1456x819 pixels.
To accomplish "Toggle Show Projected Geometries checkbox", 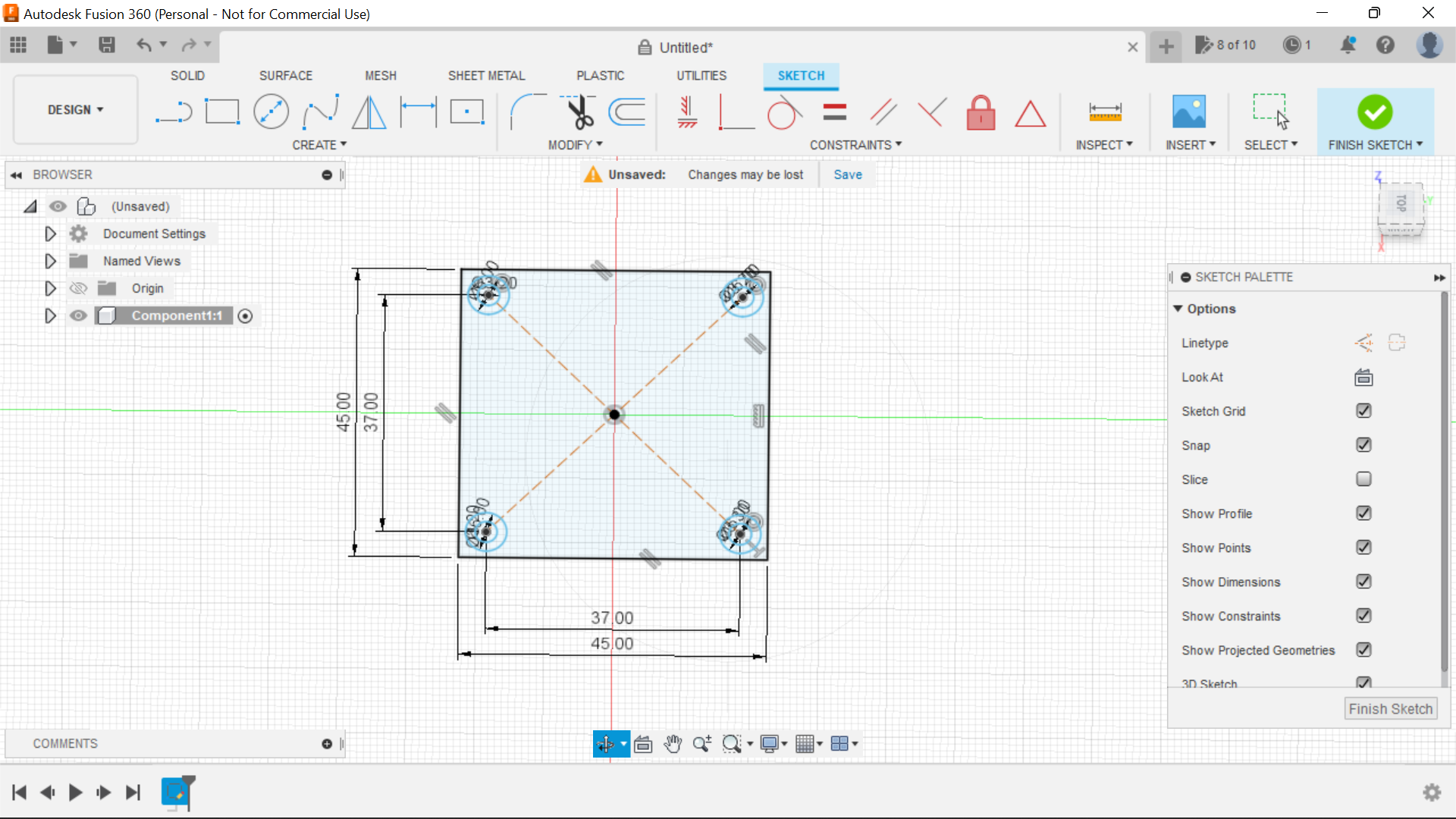I will pyautogui.click(x=1363, y=650).
